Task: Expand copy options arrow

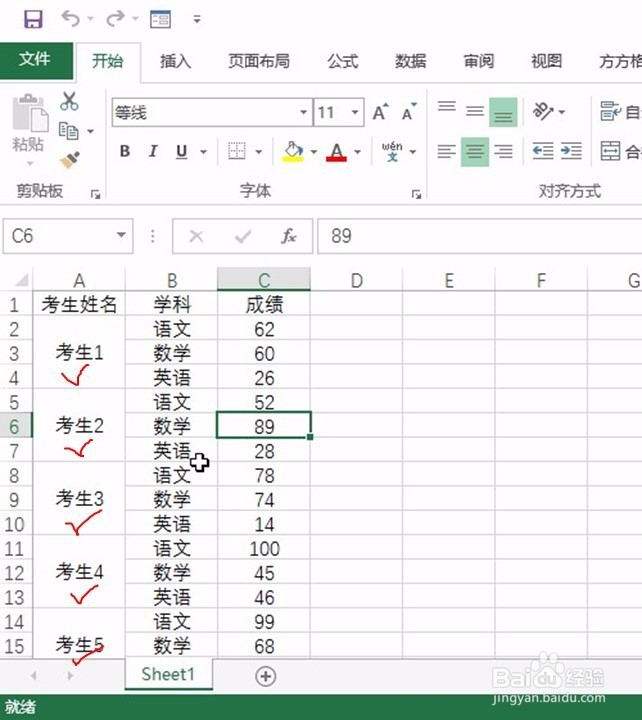Action: [x=90, y=131]
